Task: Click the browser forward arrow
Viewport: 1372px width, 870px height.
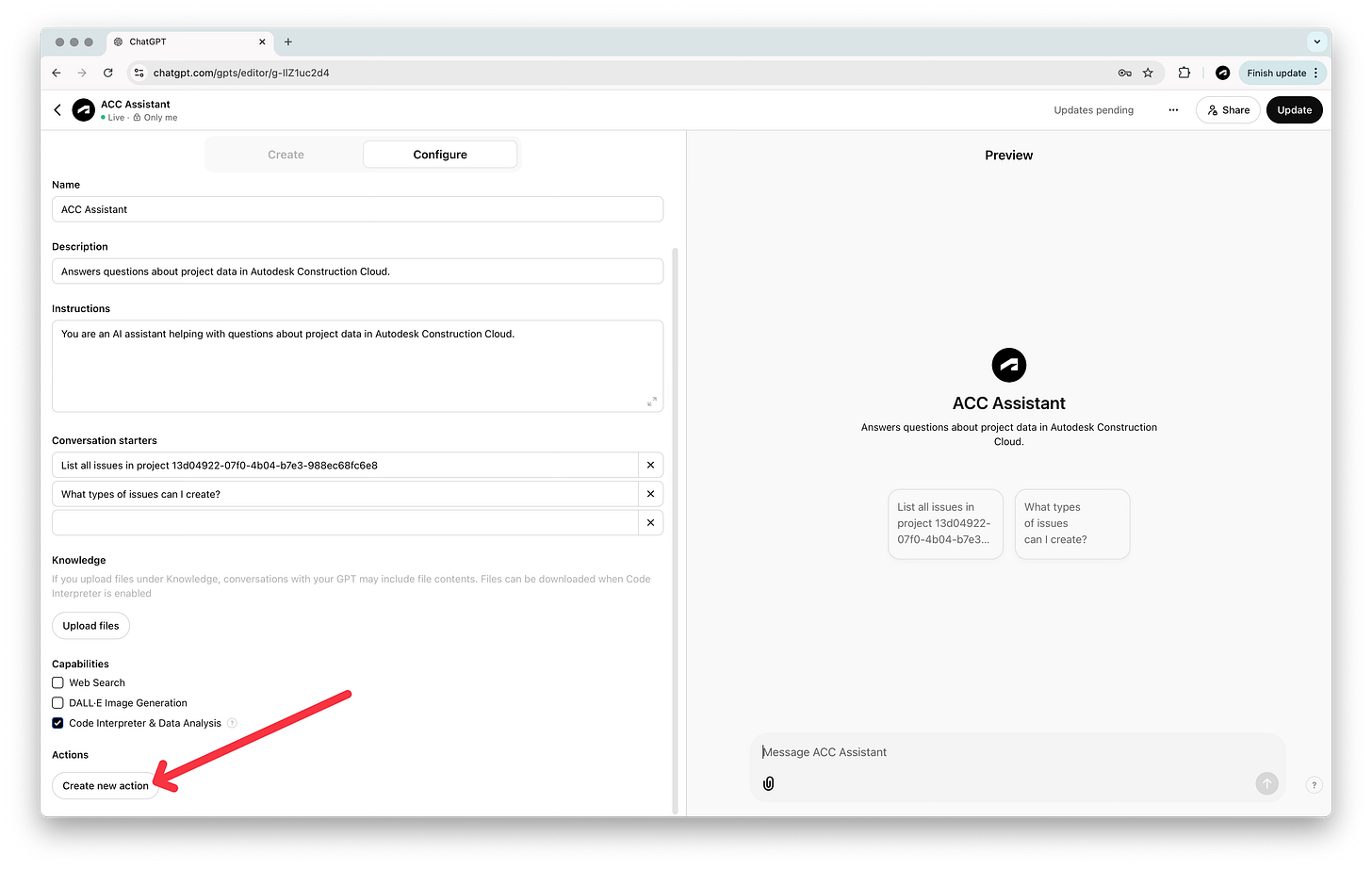Action: [x=82, y=73]
